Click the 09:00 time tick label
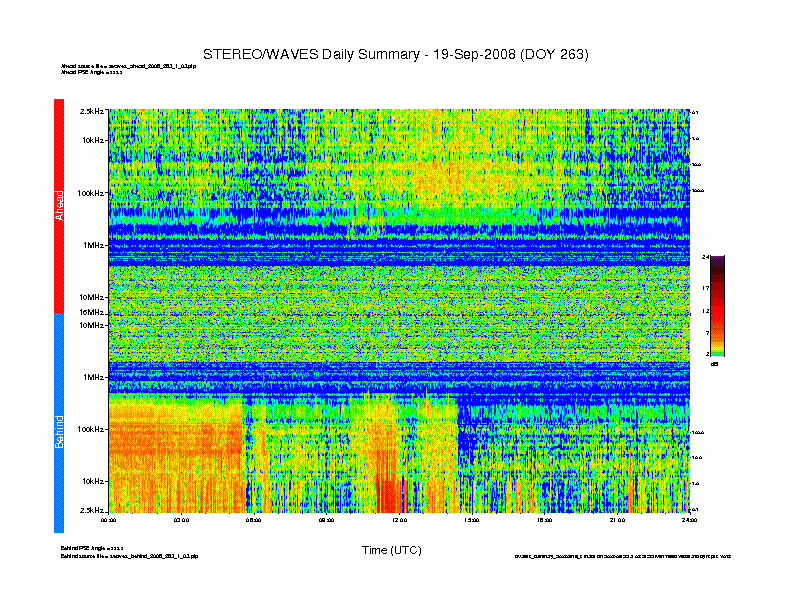Viewport: 792px width, 612px height. (326, 520)
